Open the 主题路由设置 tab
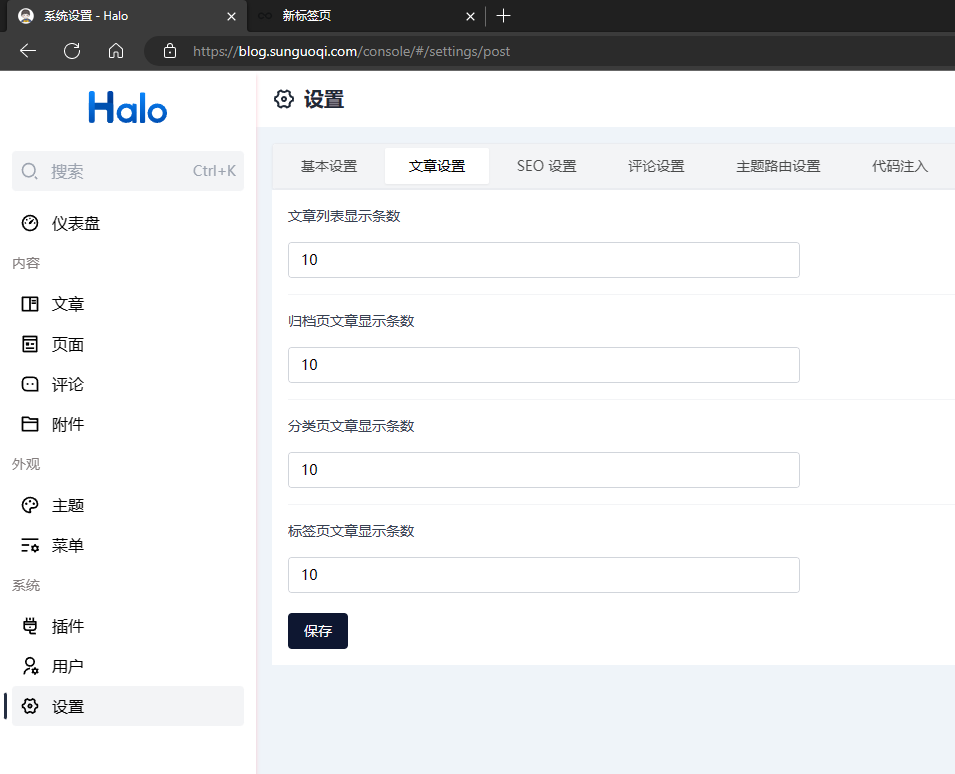955x774 pixels. (778, 166)
